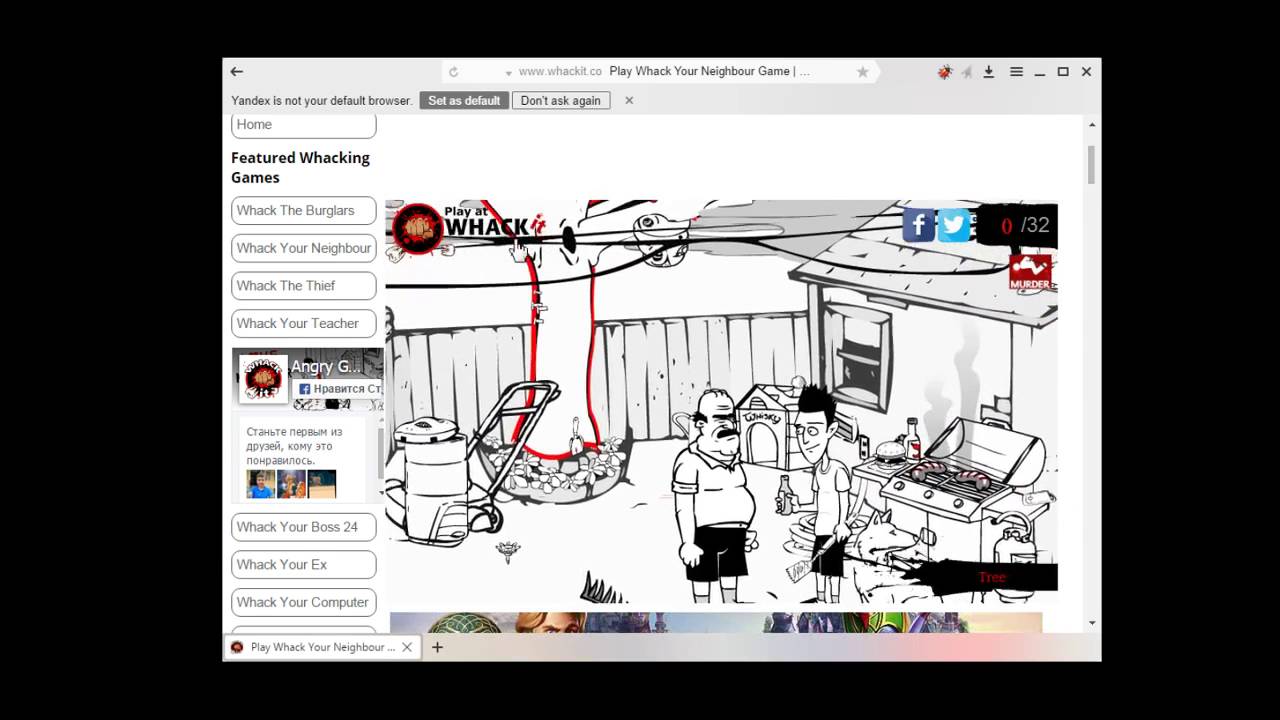Open Whack The Thief game link
The width and height of the screenshot is (1280, 720).
point(304,286)
